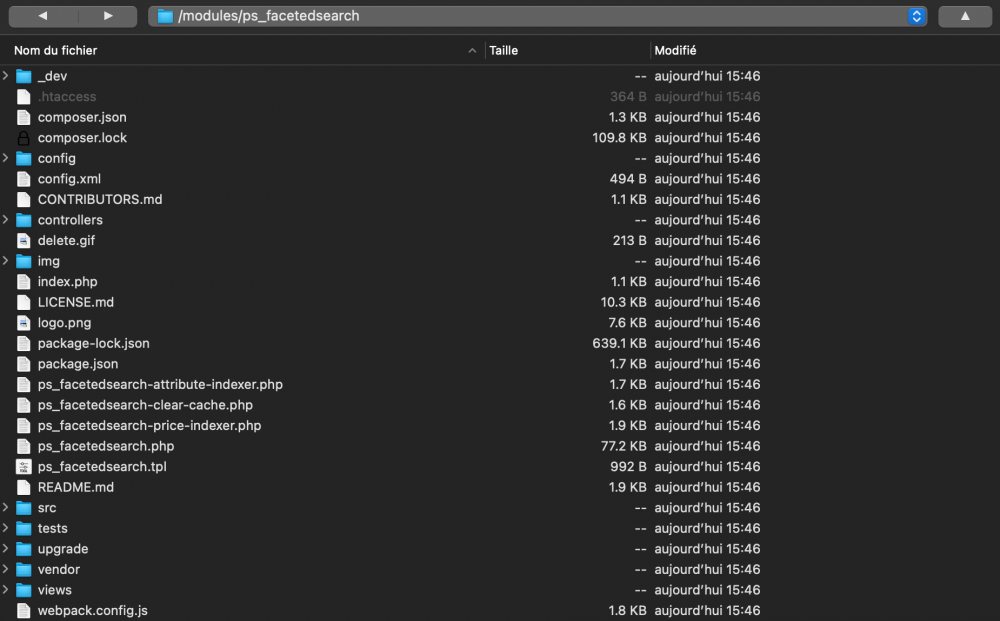
Task: Toggle sort direction arrow in name column
Action: (472, 50)
